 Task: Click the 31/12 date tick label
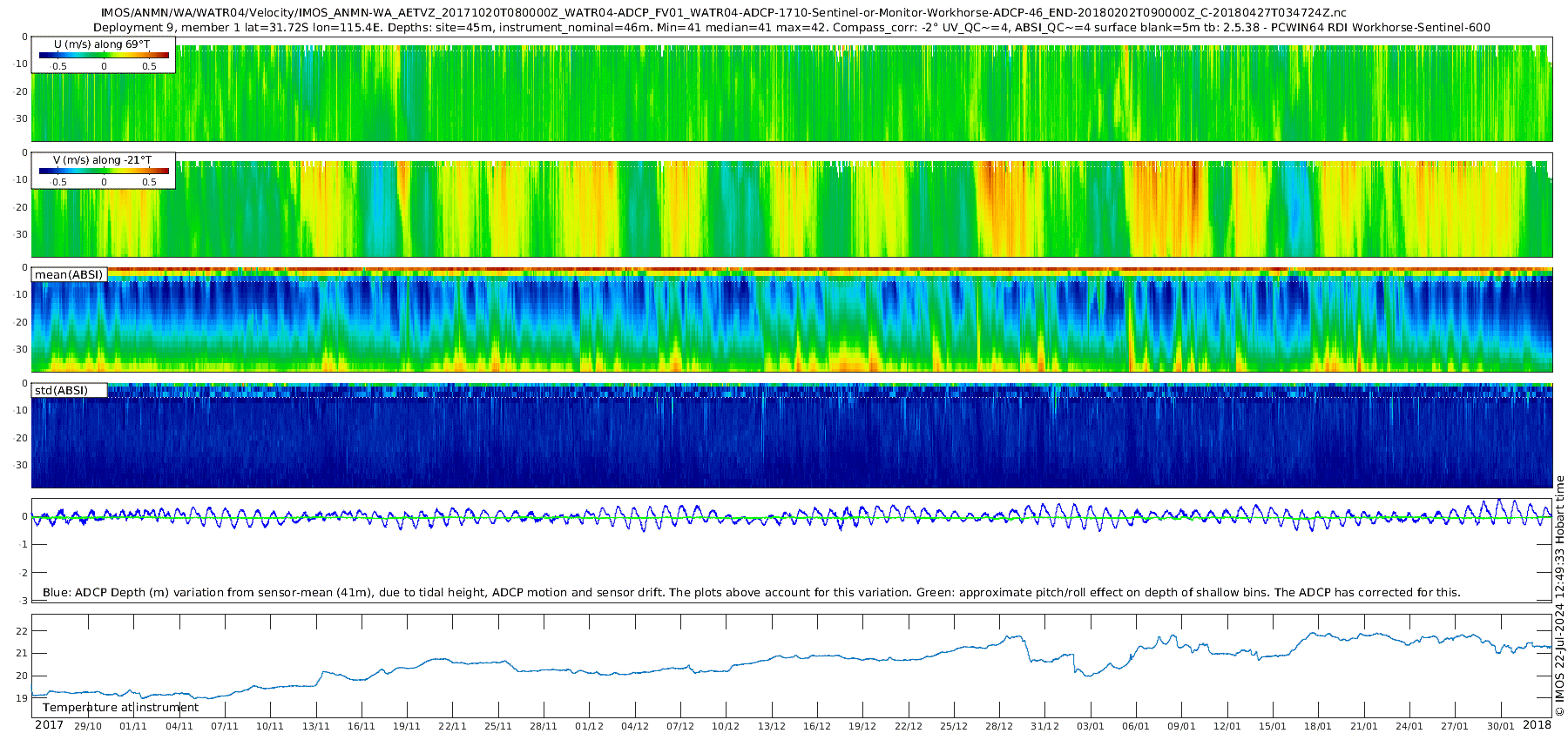click(1045, 726)
